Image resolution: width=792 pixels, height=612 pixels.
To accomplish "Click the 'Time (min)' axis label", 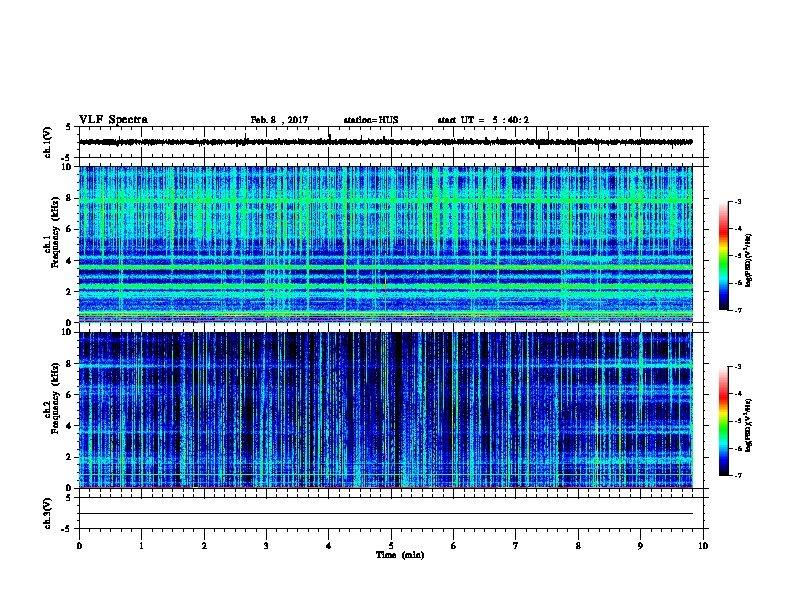I will tap(400, 555).
